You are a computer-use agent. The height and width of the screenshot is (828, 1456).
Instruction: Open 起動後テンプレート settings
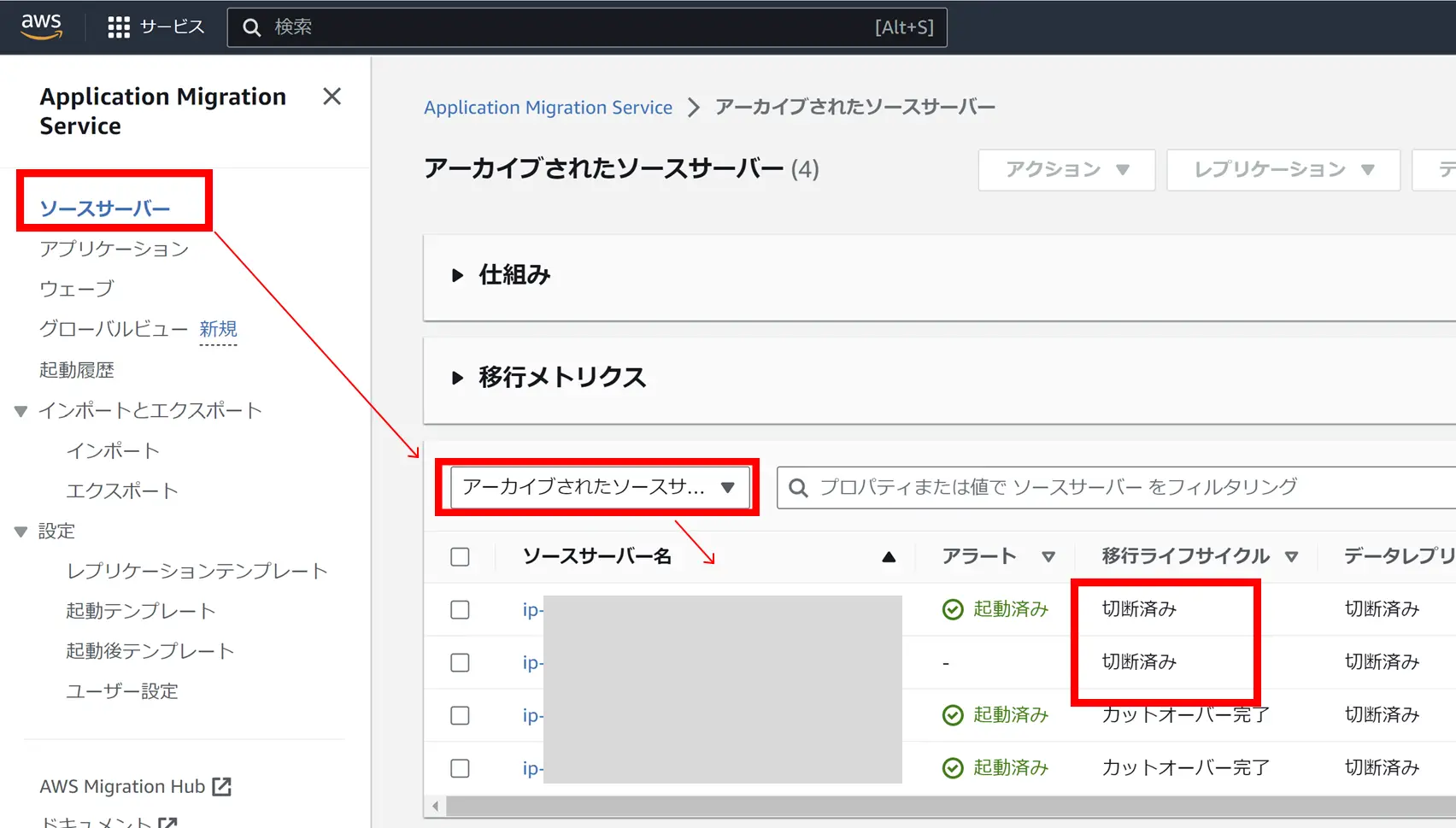point(150,651)
